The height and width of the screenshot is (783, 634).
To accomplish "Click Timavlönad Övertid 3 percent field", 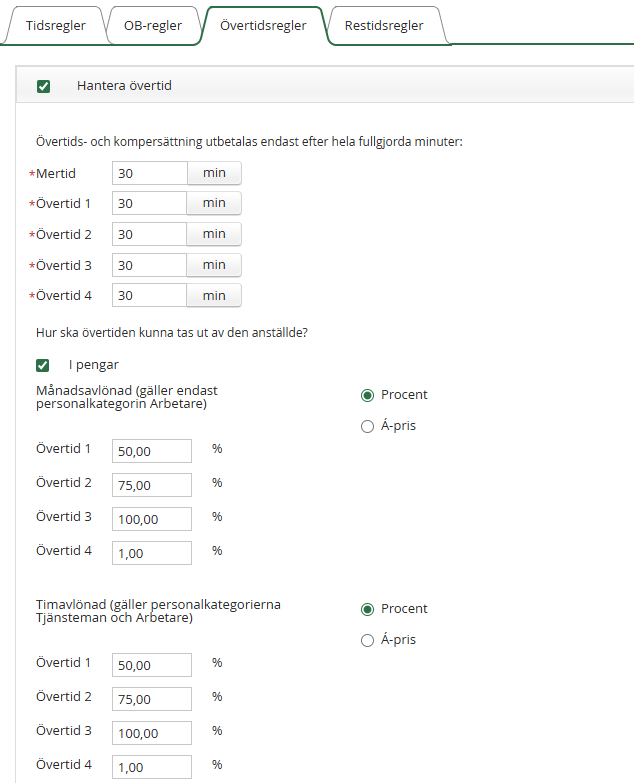I will pyautogui.click(x=151, y=733).
